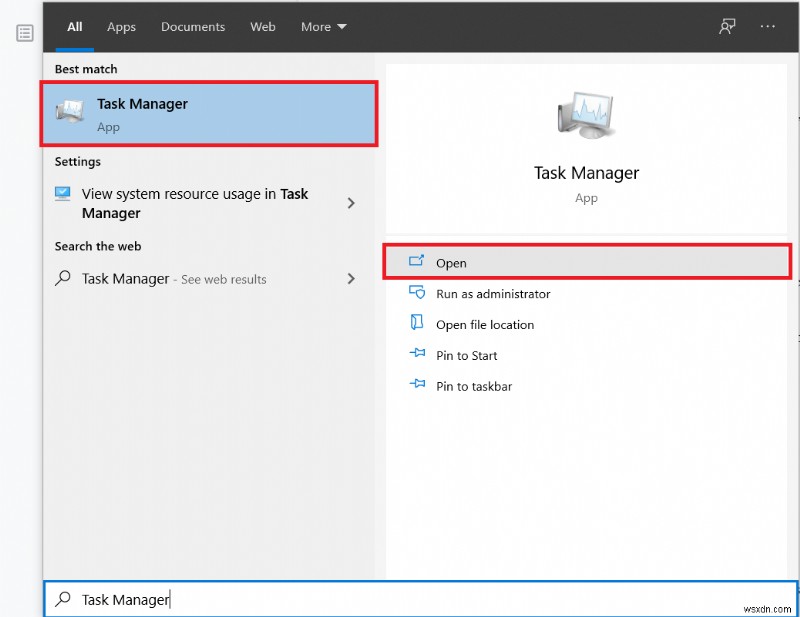Viewport: 800px width, 617px height.
Task: Click the Pin to Start pin icon
Action: click(417, 355)
